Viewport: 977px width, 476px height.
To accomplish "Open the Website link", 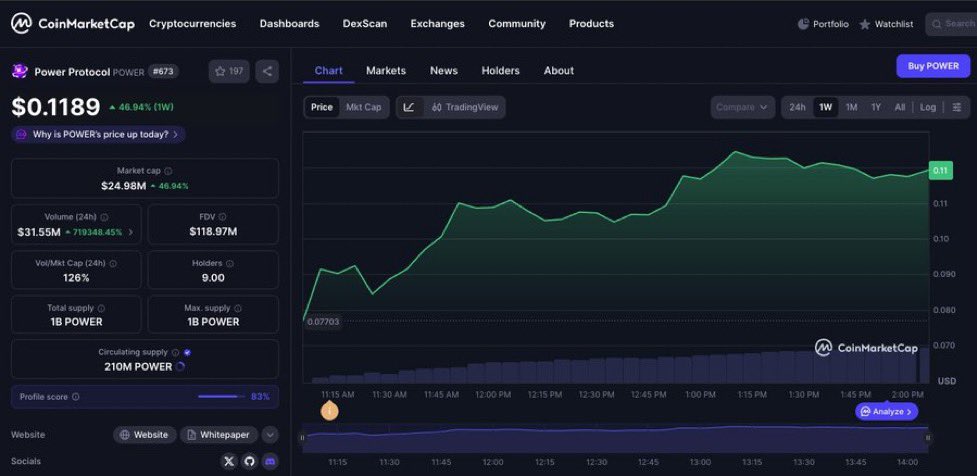I will tap(145, 435).
